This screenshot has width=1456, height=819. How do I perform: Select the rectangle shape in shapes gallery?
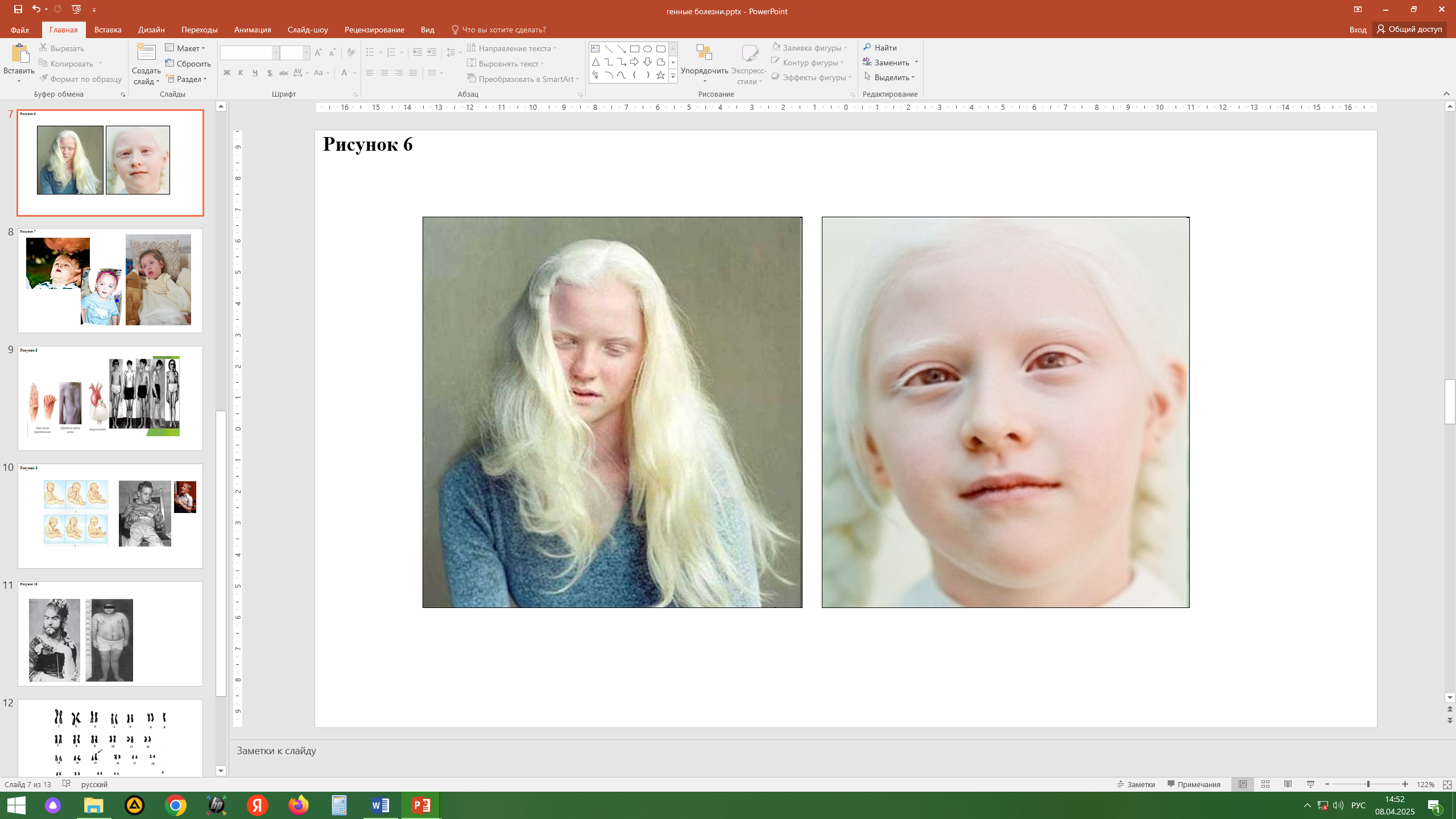[635, 49]
